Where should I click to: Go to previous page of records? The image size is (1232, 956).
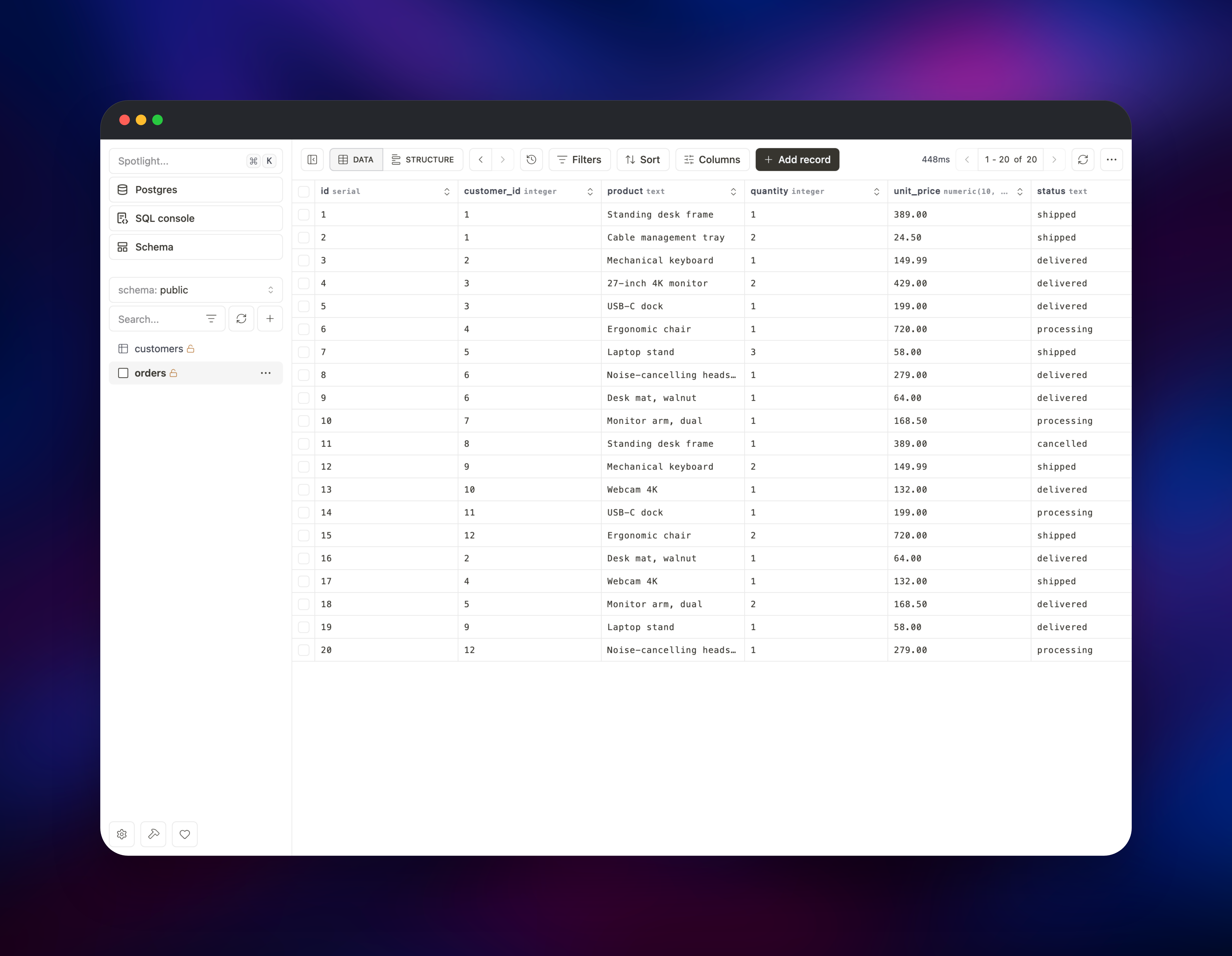[967, 160]
